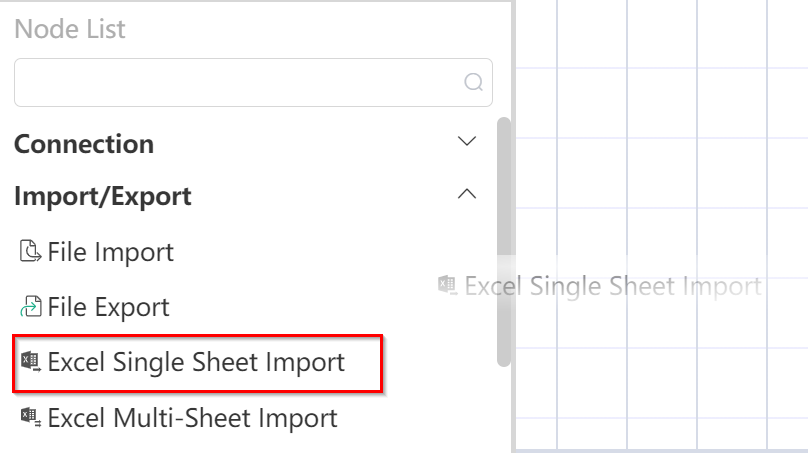Click the Import/Export category heading
The height and width of the screenshot is (453, 808).
click(103, 196)
